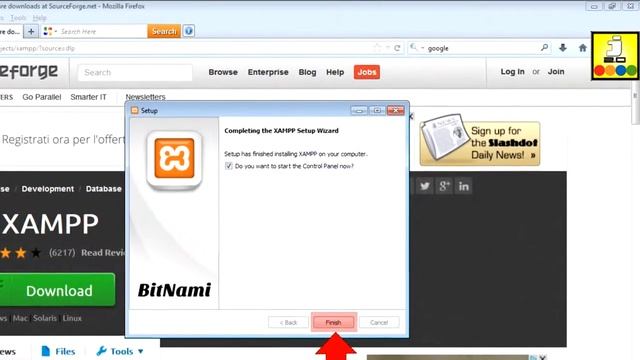640x360 pixels.
Task: Click the Go Parallel link
Action: (42, 97)
